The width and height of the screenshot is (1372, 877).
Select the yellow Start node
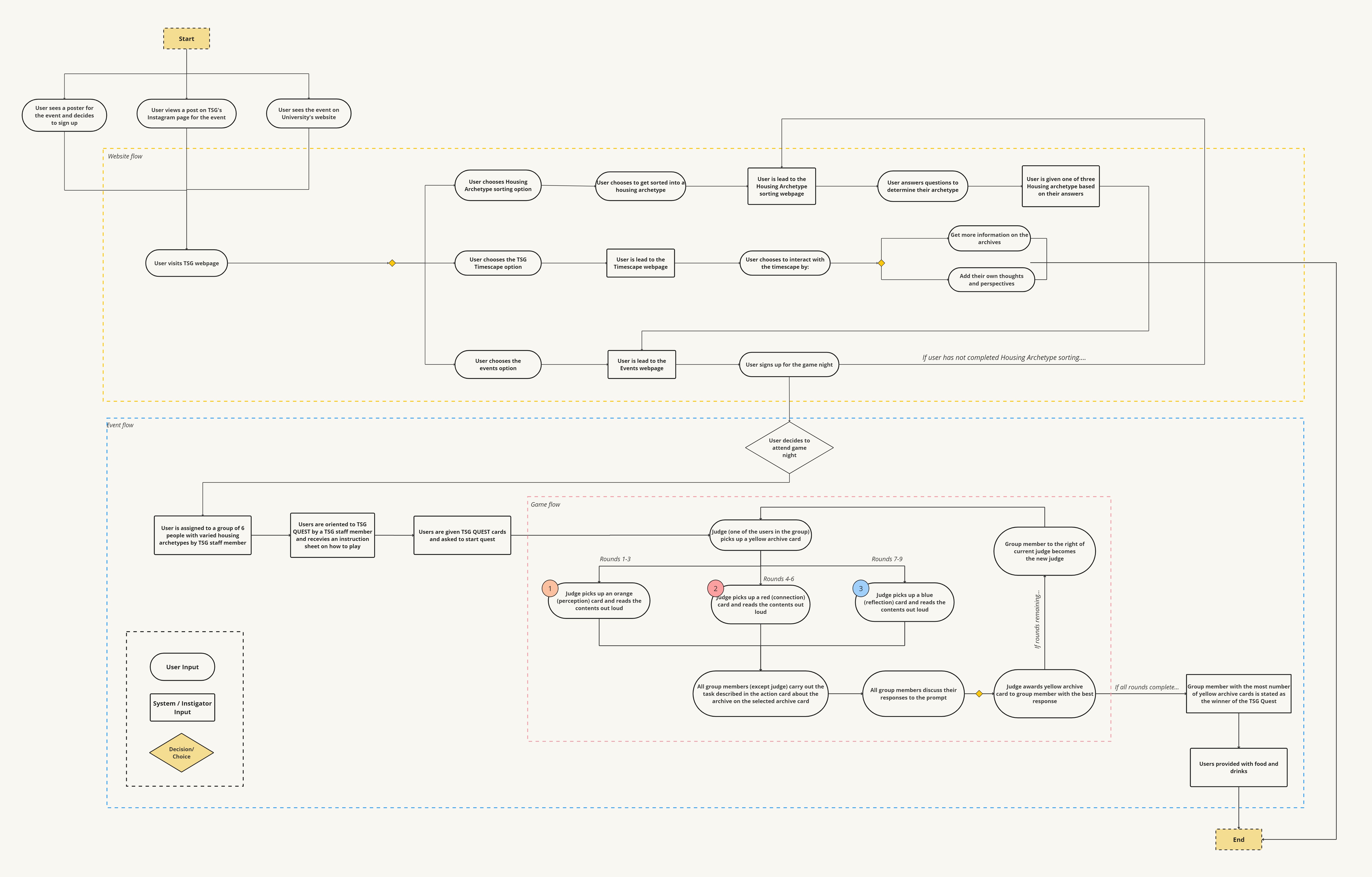(186, 39)
